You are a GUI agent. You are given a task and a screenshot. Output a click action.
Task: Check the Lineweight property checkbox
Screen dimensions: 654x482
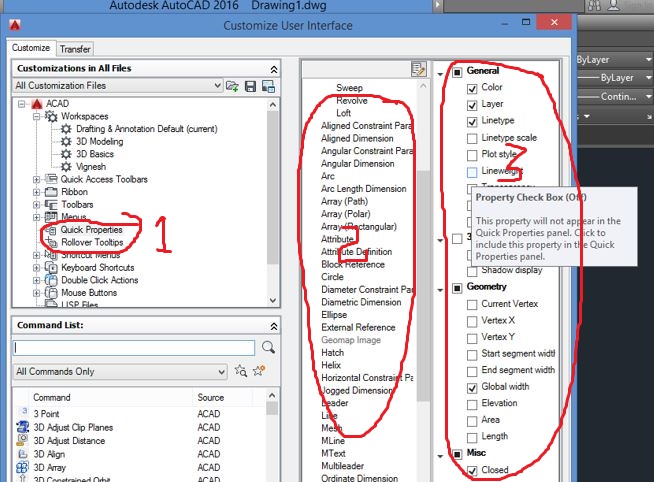pos(472,172)
